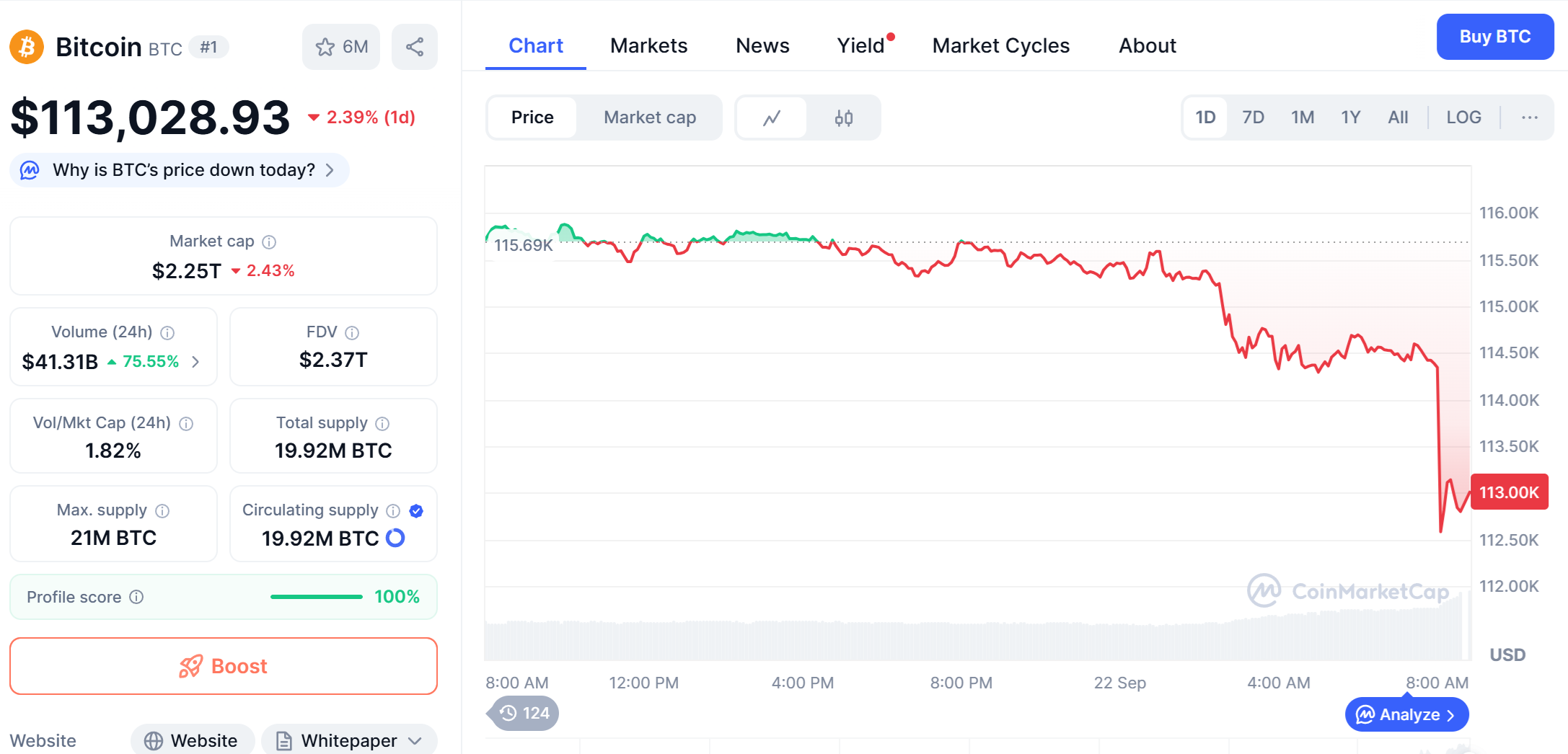Open "Why is BTC's price down today?"

click(184, 170)
